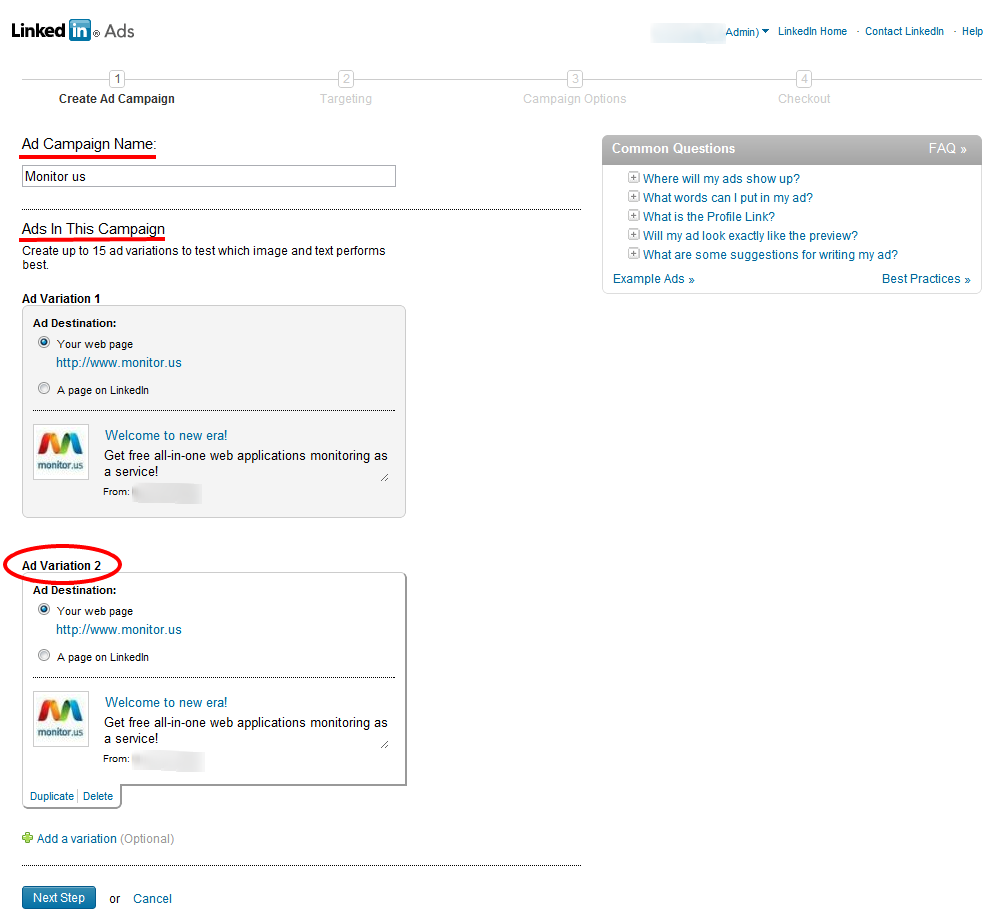Viewport: 983px width, 921px height.
Task: Select 'A page on LinkedIn' radio in Ad Variation 1
Action: coord(44,389)
